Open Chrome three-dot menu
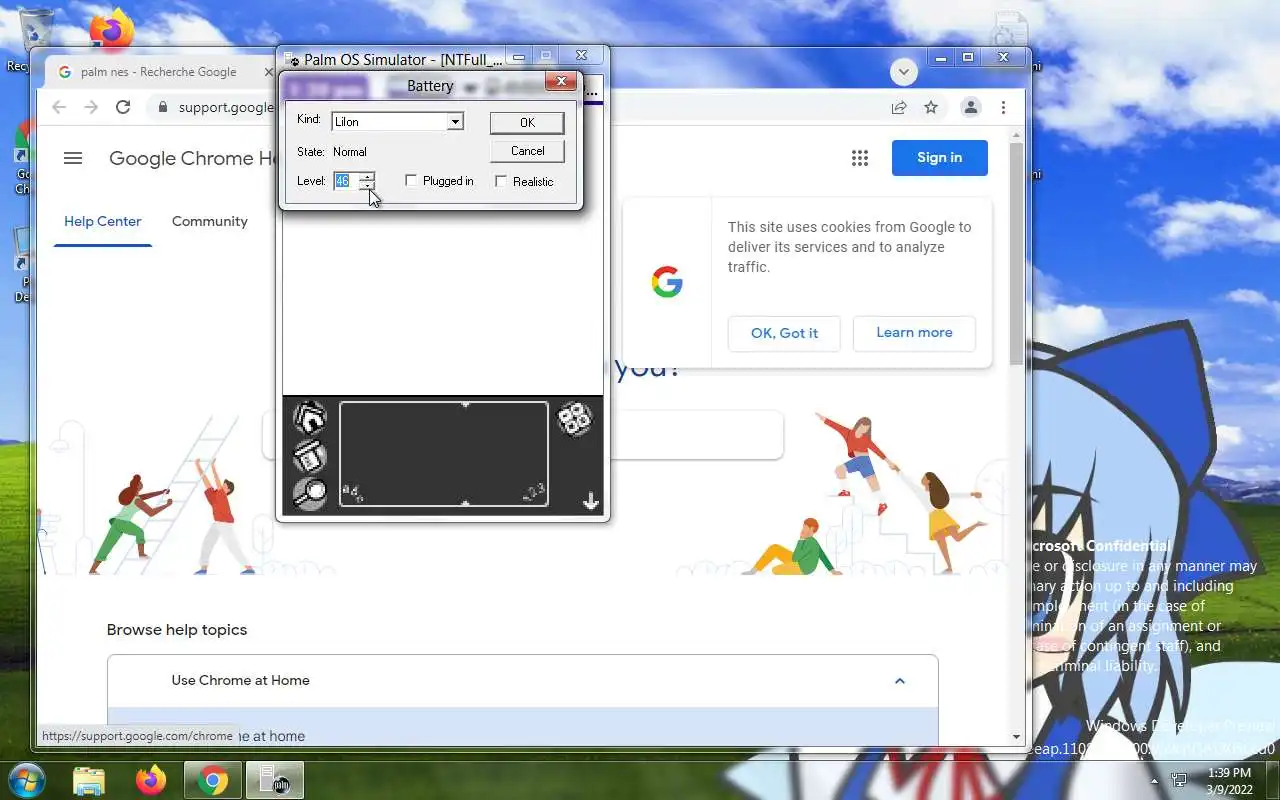 [x=1003, y=107]
